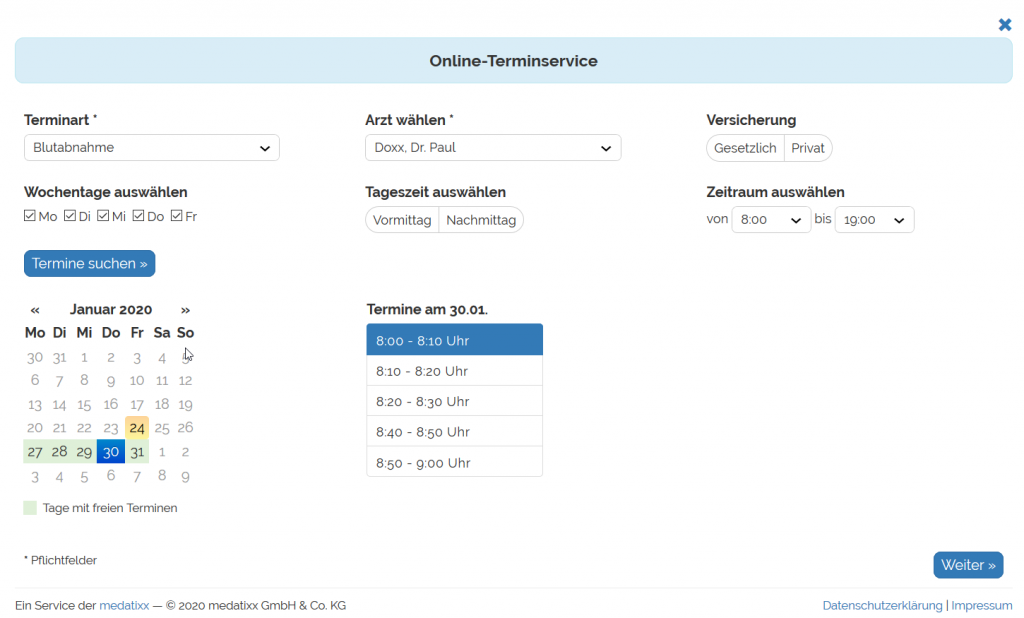This screenshot has height=618, width=1024.
Task: Disable the Fr weekday checkbox
Action: pos(177,216)
